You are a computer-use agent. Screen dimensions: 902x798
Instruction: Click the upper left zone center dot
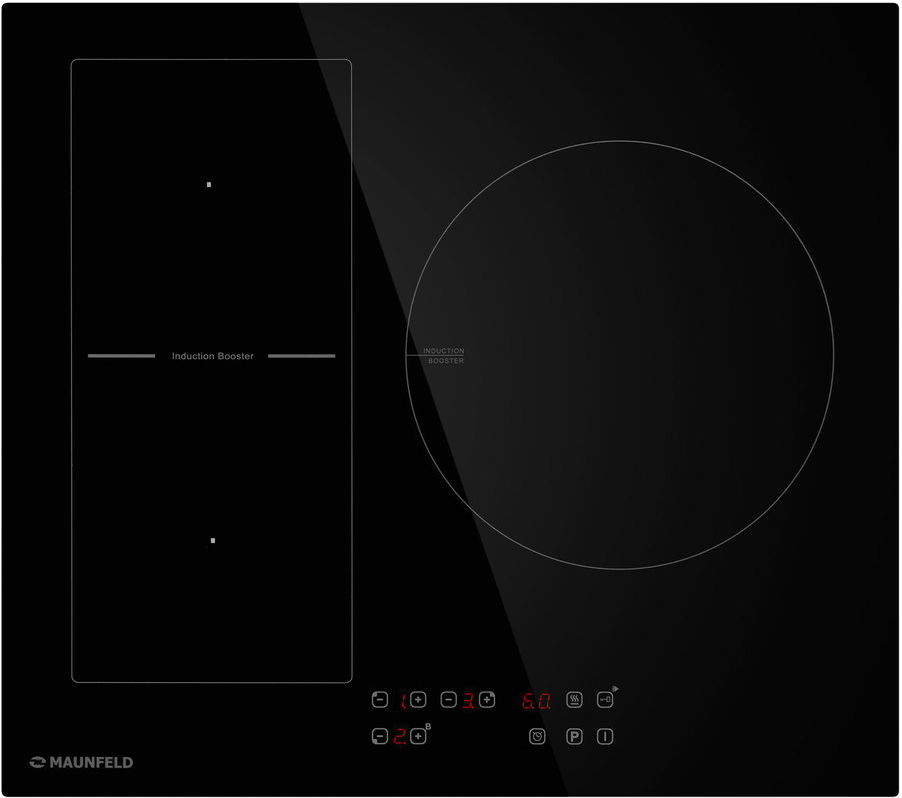click(x=209, y=185)
